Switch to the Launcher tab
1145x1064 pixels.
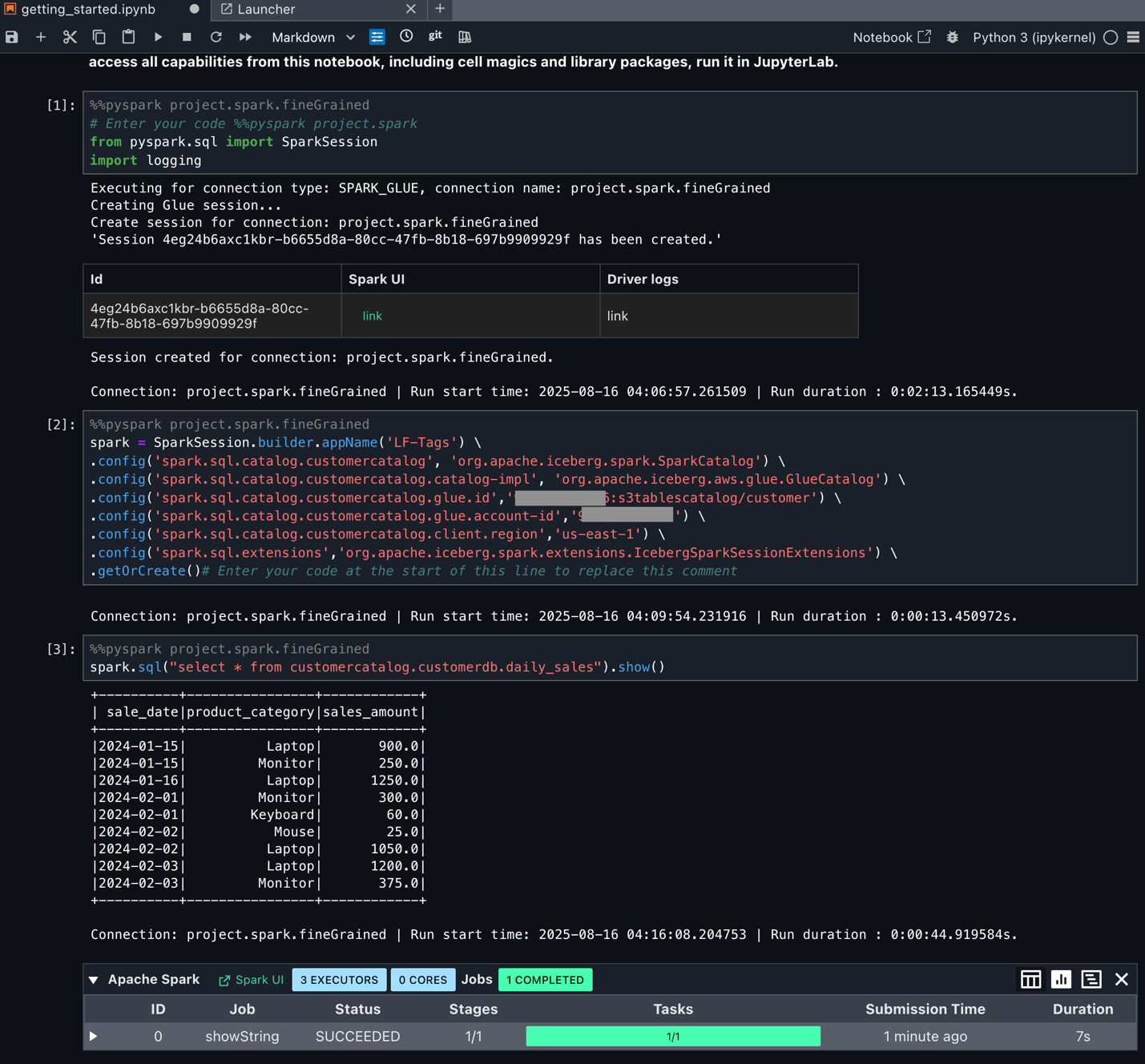coord(267,10)
